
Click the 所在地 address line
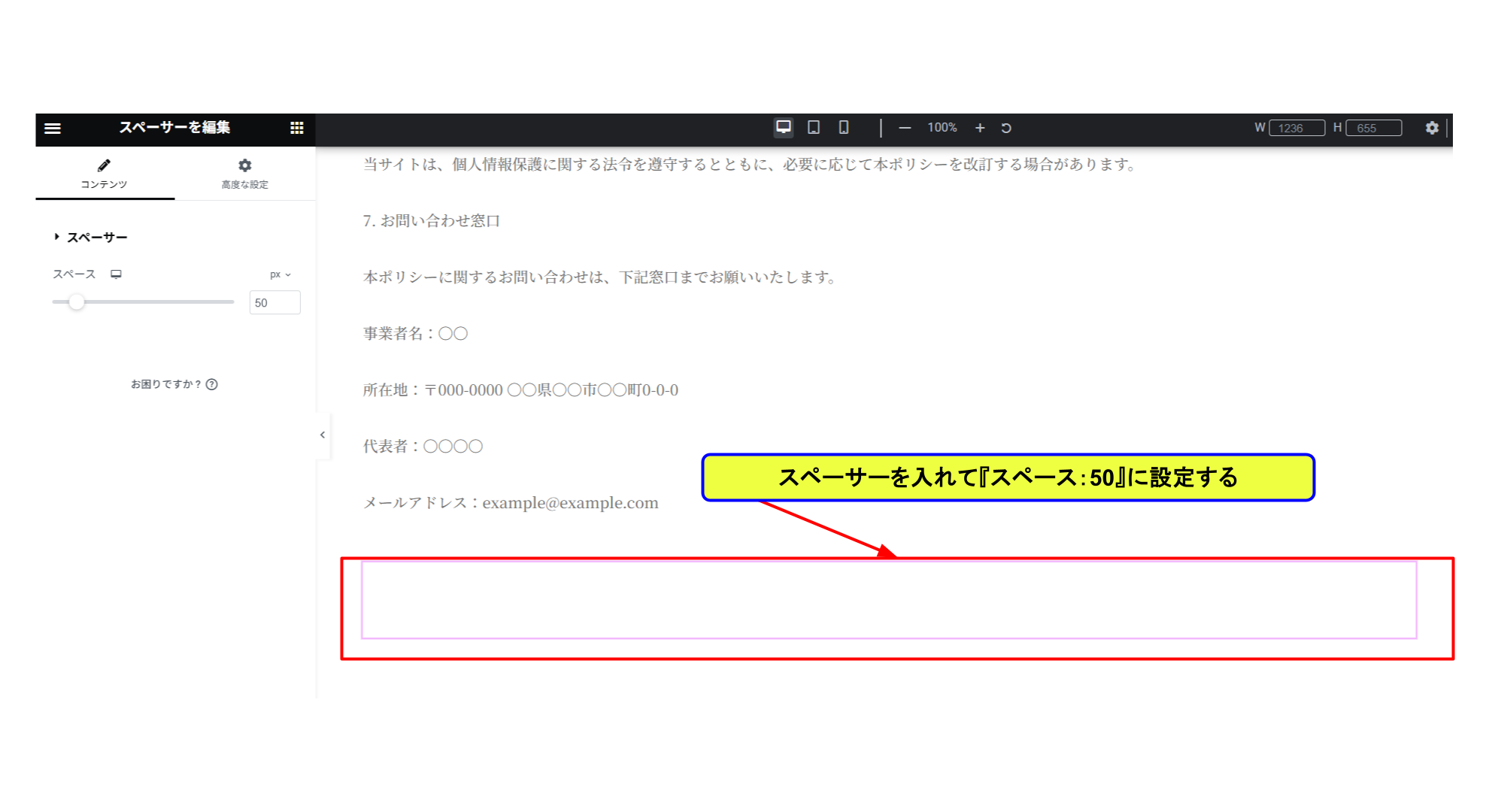tap(520, 390)
